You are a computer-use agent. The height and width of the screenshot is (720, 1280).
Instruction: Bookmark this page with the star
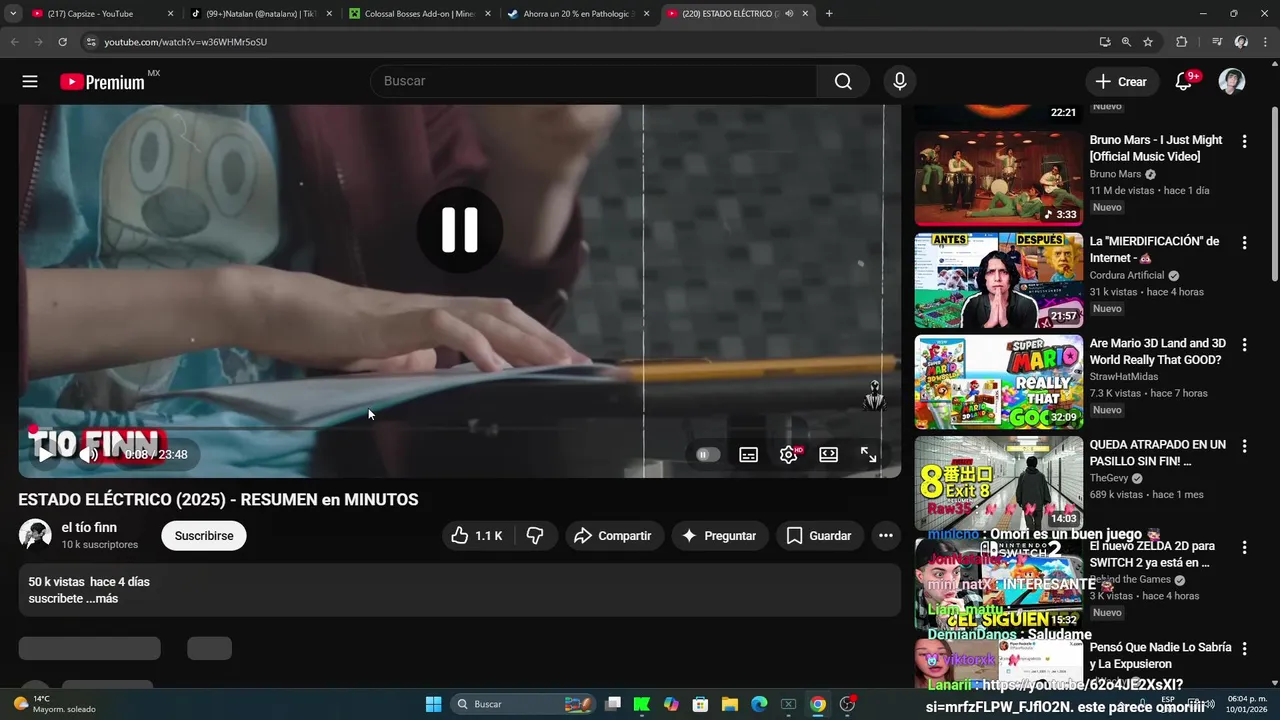[x=1148, y=42]
